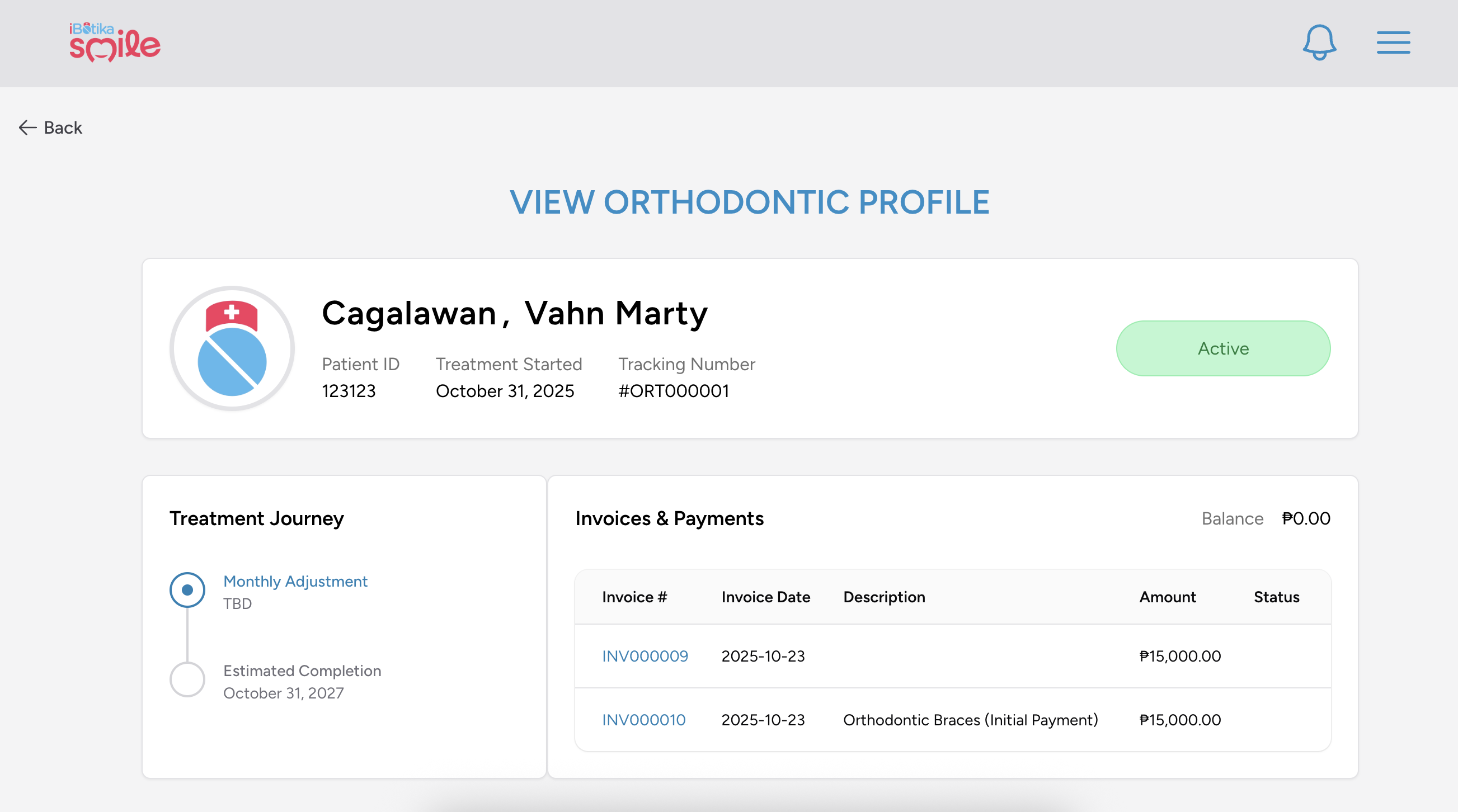Viewport: 1458px width, 812px height.
Task: Select the Estimated Completion milestone circle
Action: point(187,679)
